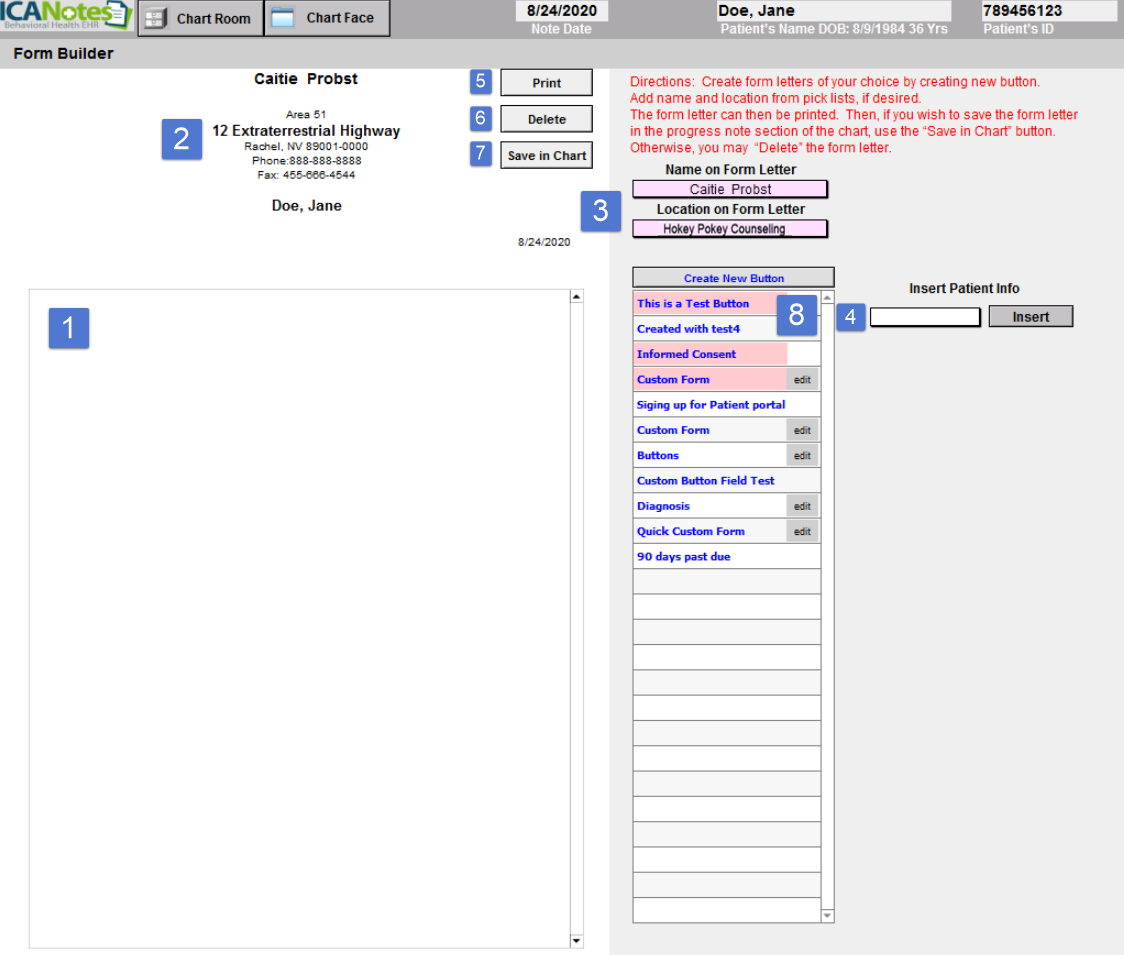Edit the Buttons entry
Image resolution: width=1124 pixels, height=955 pixels.
(802, 456)
